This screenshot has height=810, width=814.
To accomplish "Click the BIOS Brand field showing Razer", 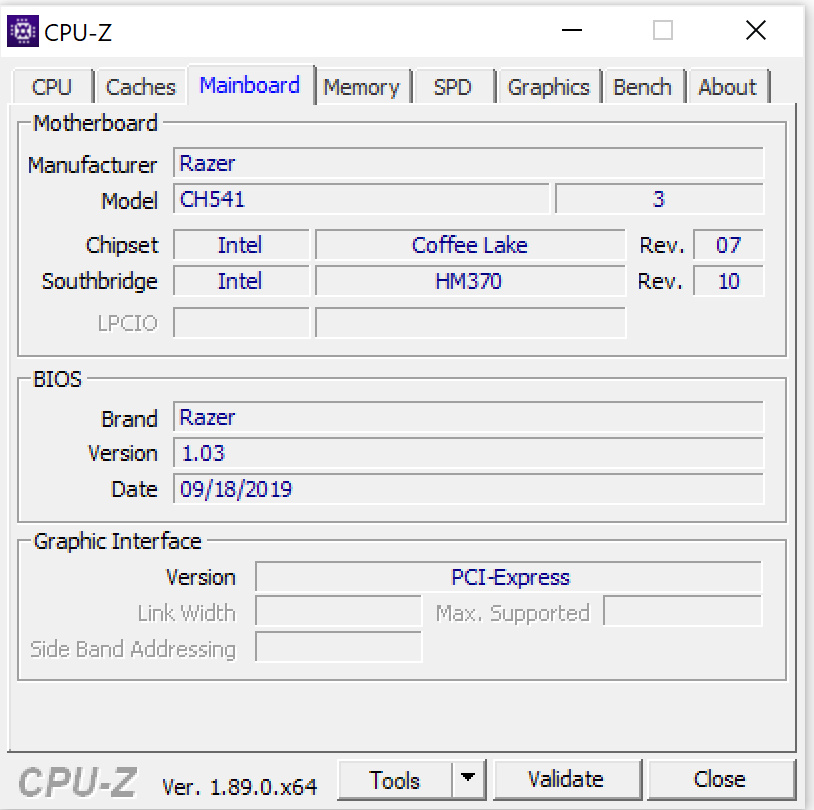I will [468, 417].
